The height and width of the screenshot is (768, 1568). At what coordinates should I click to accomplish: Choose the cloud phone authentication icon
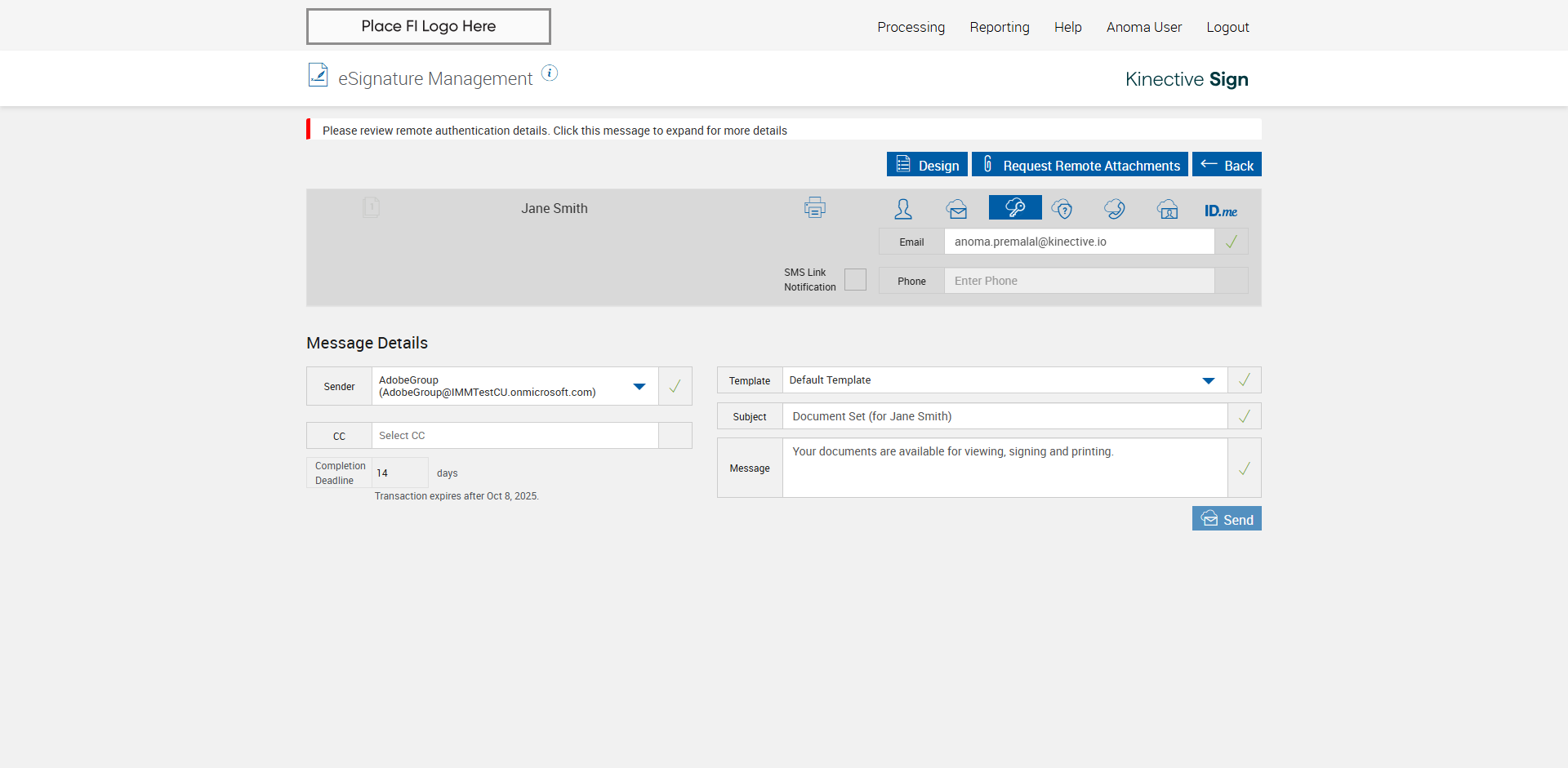point(1115,209)
